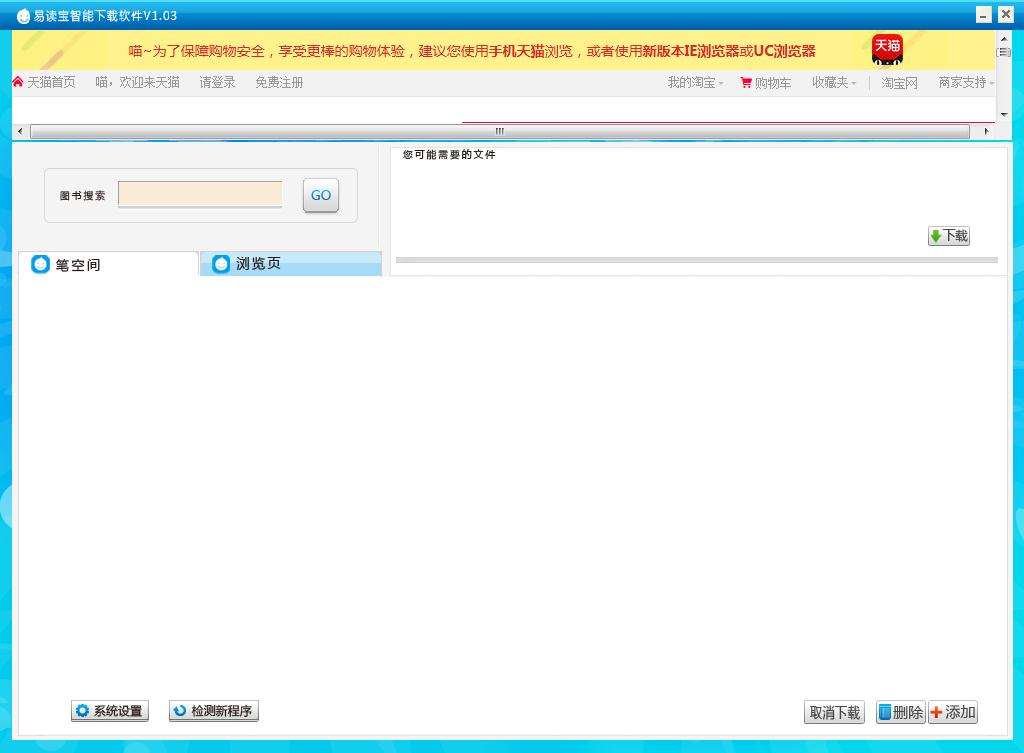Click the browser horizontal scrollbar thumb
Viewport: 1024px width, 753px height.
tap(500, 131)
